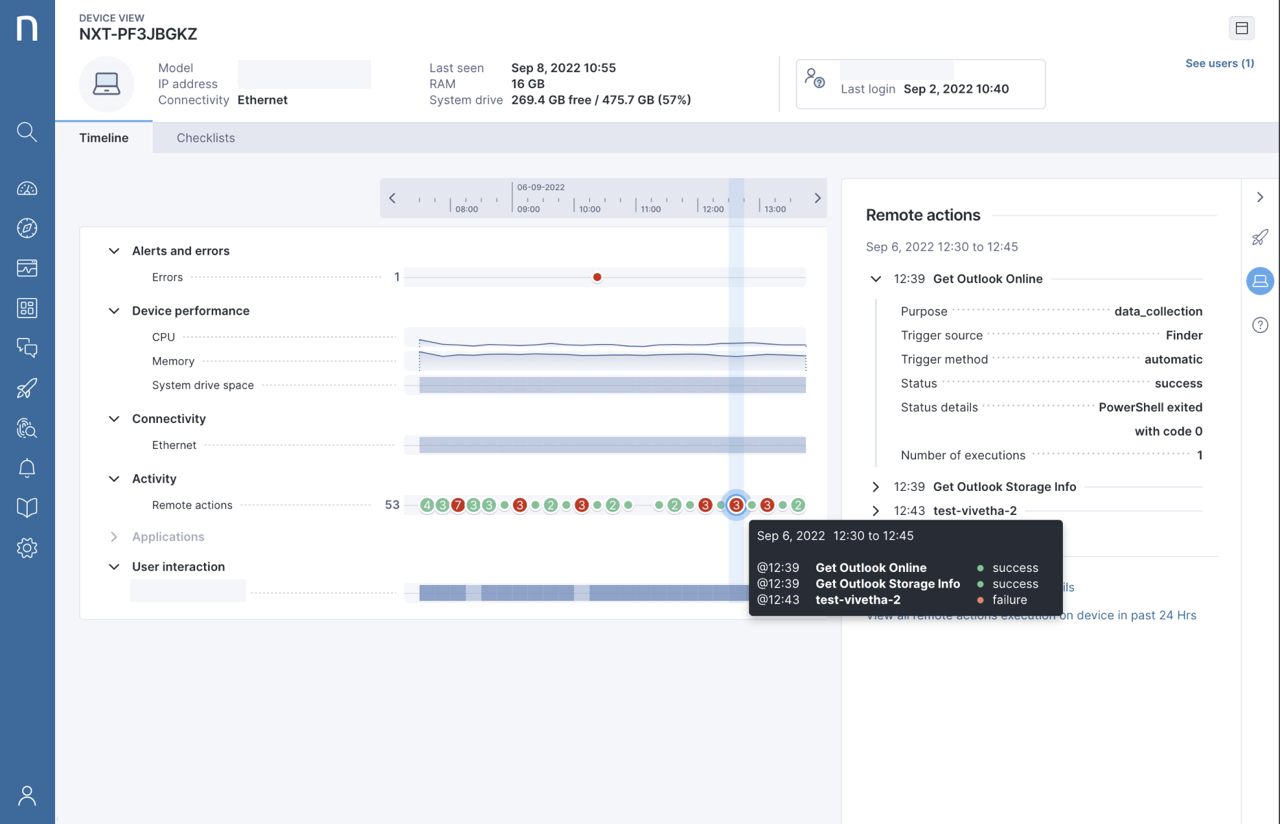Click the sidebar bell notifications icon
Screen dimensions: 1280x824
(27, 468)
